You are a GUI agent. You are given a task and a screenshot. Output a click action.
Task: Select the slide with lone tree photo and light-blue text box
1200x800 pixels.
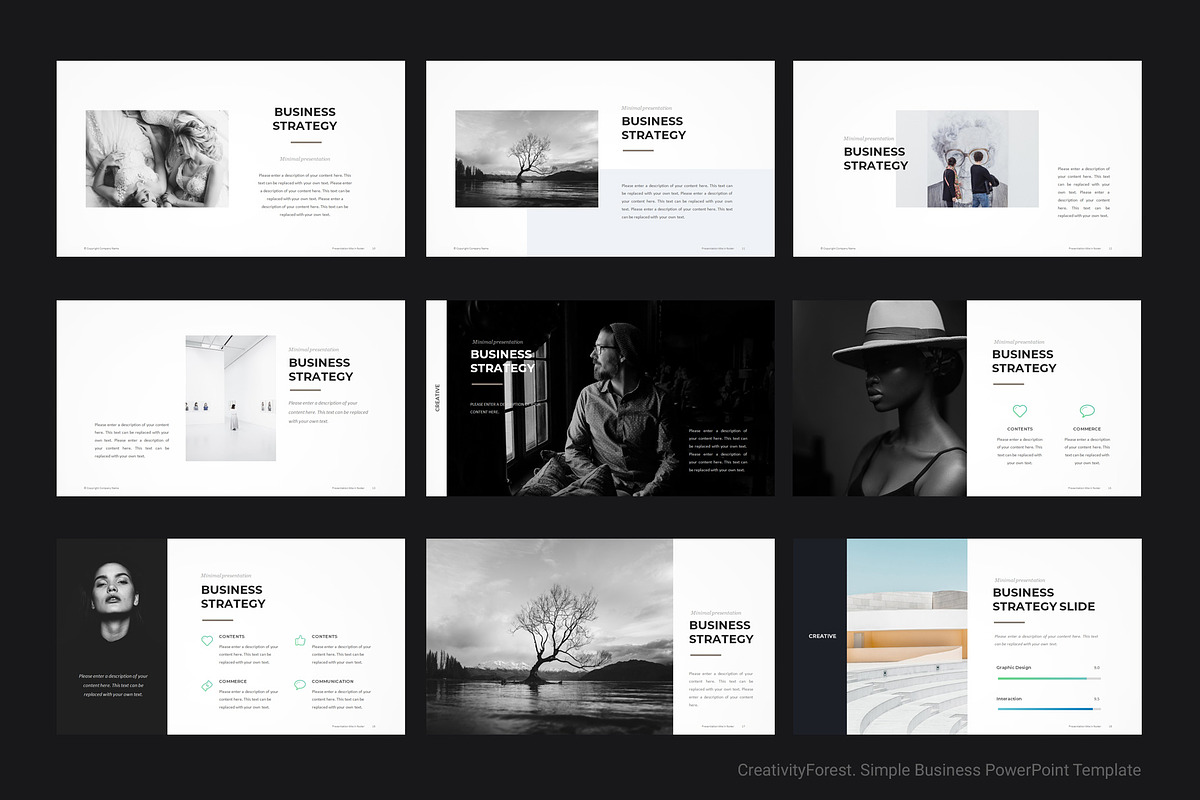point(600,158)
